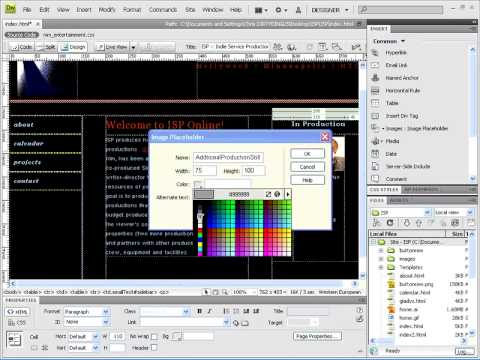
Task: Open the ISP site dropdown in Files panel
Action: [401, 212]
